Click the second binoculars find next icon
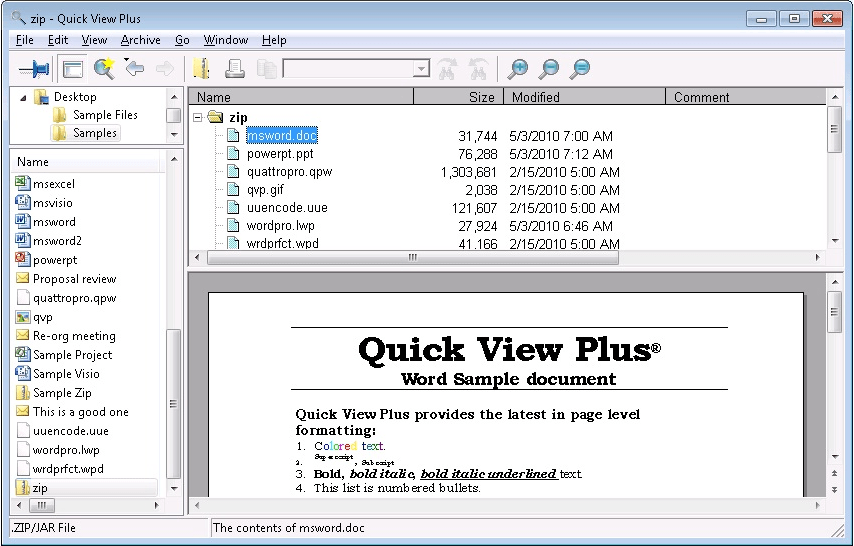 point(478,69)
